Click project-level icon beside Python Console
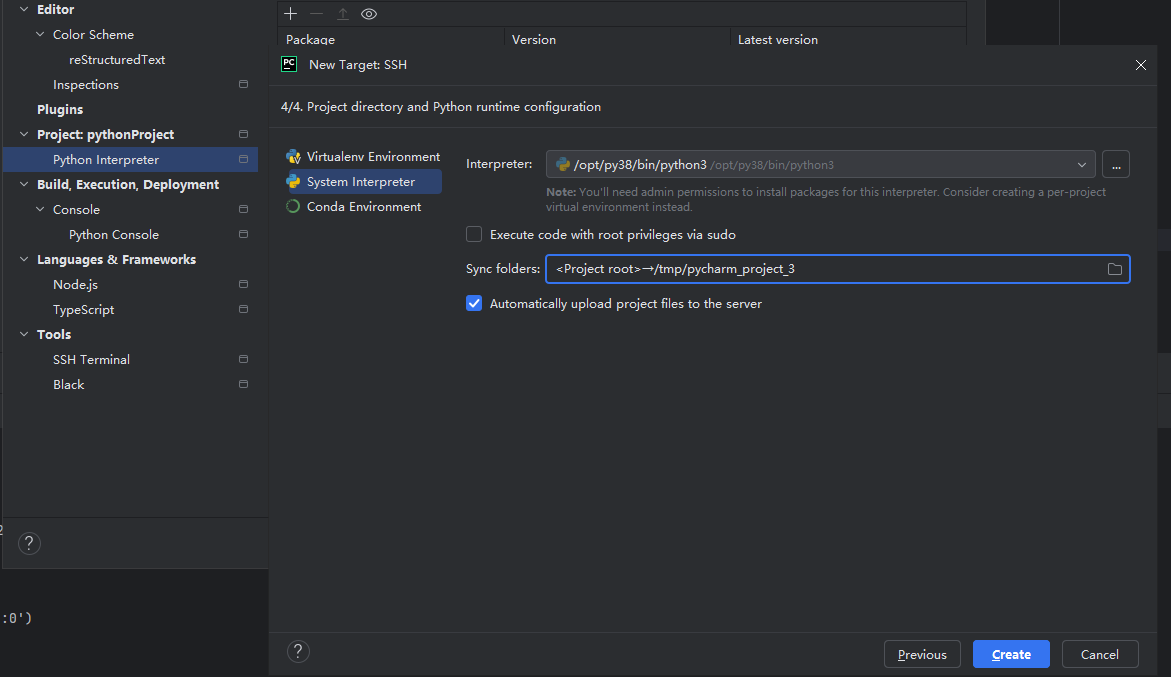 (x=243, y=234)
